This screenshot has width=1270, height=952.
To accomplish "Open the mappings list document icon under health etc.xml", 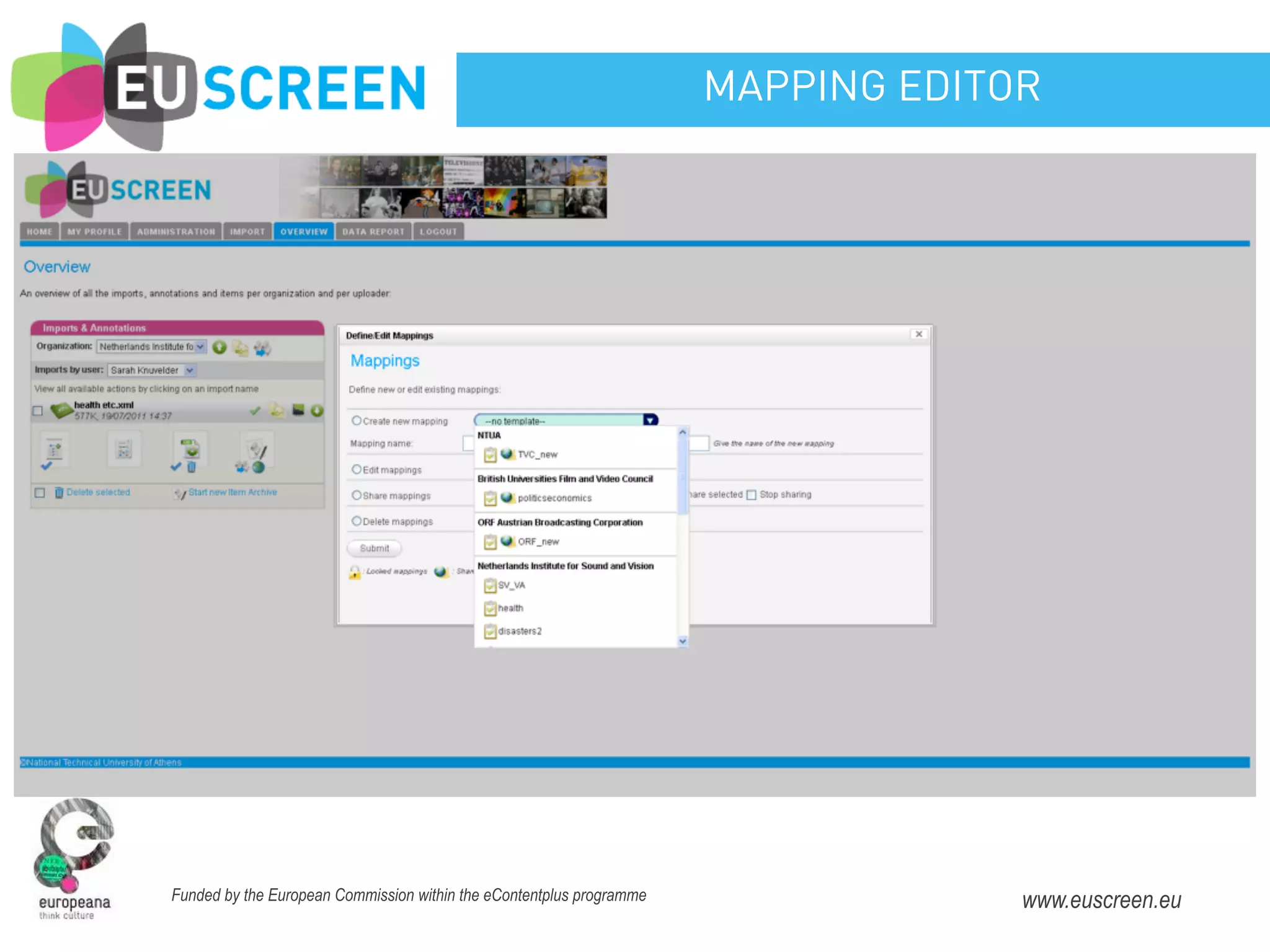I will pos(55,449).
